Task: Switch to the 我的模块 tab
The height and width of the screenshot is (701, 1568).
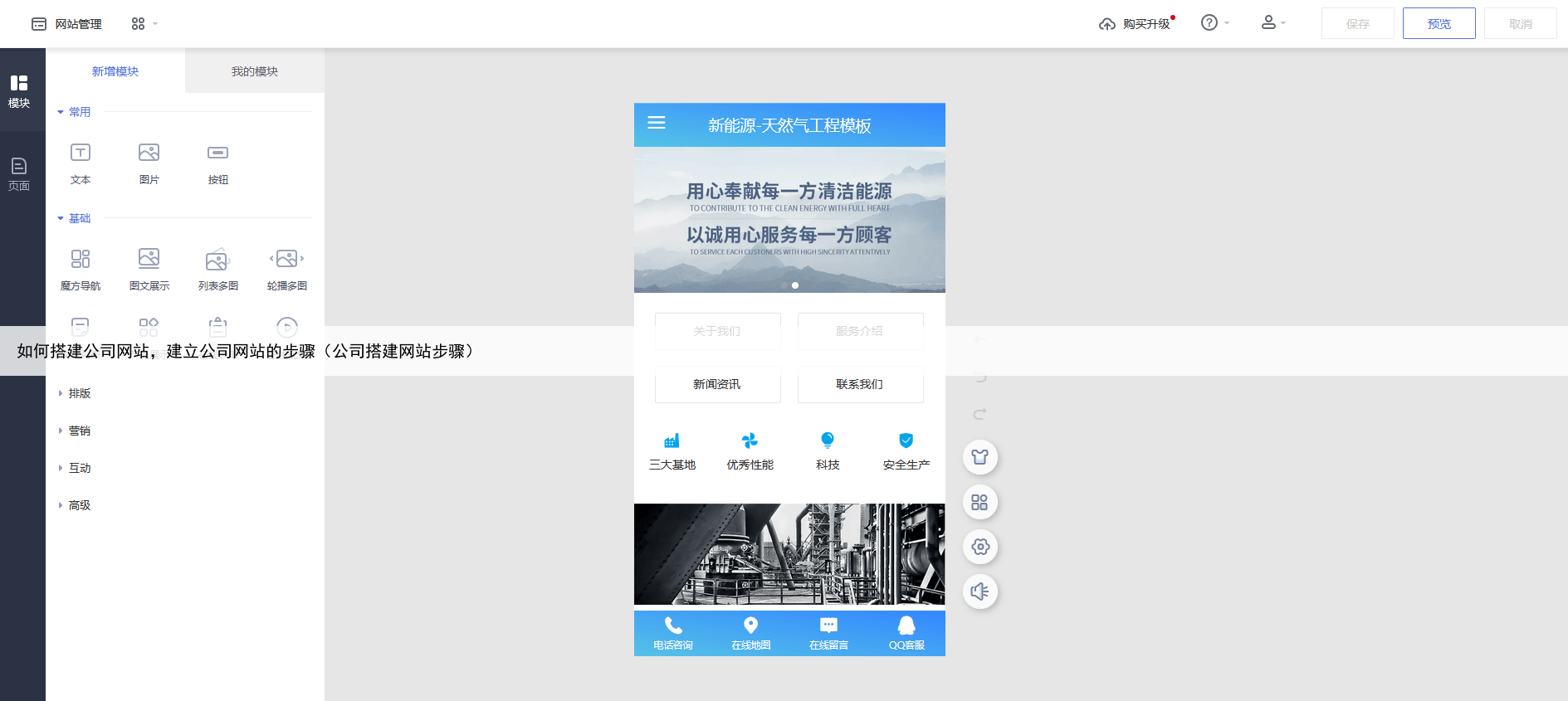Action: pyautogui.click(x=254, y=71)
